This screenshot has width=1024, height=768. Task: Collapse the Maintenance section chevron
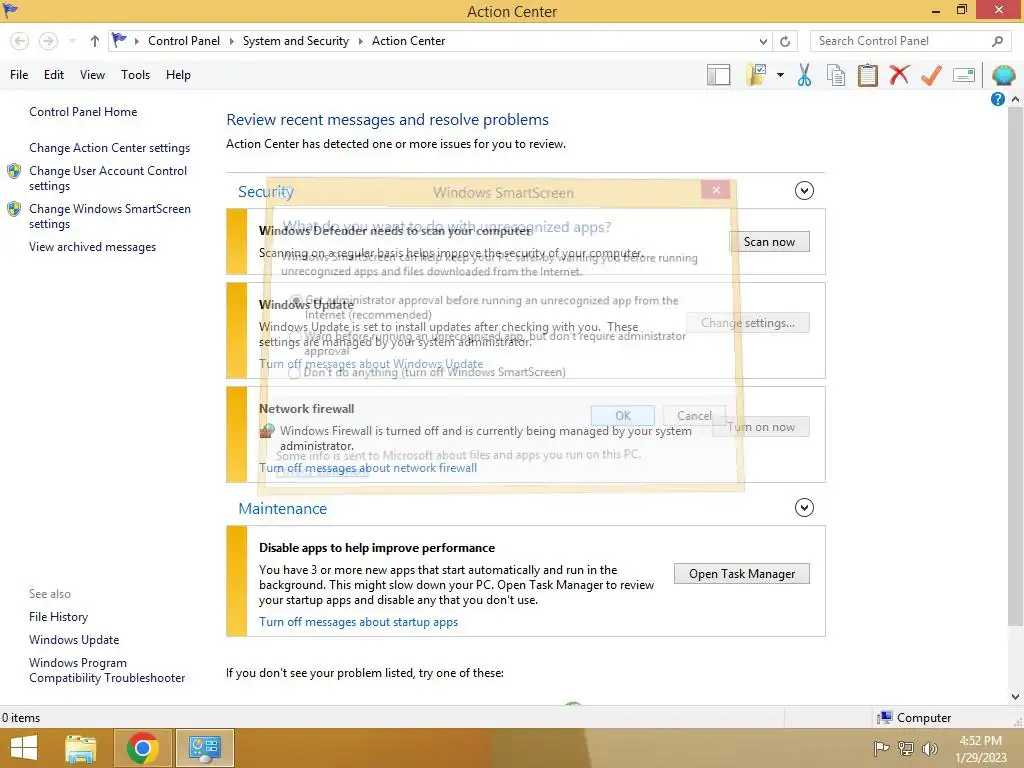click(x=804, y=507)
